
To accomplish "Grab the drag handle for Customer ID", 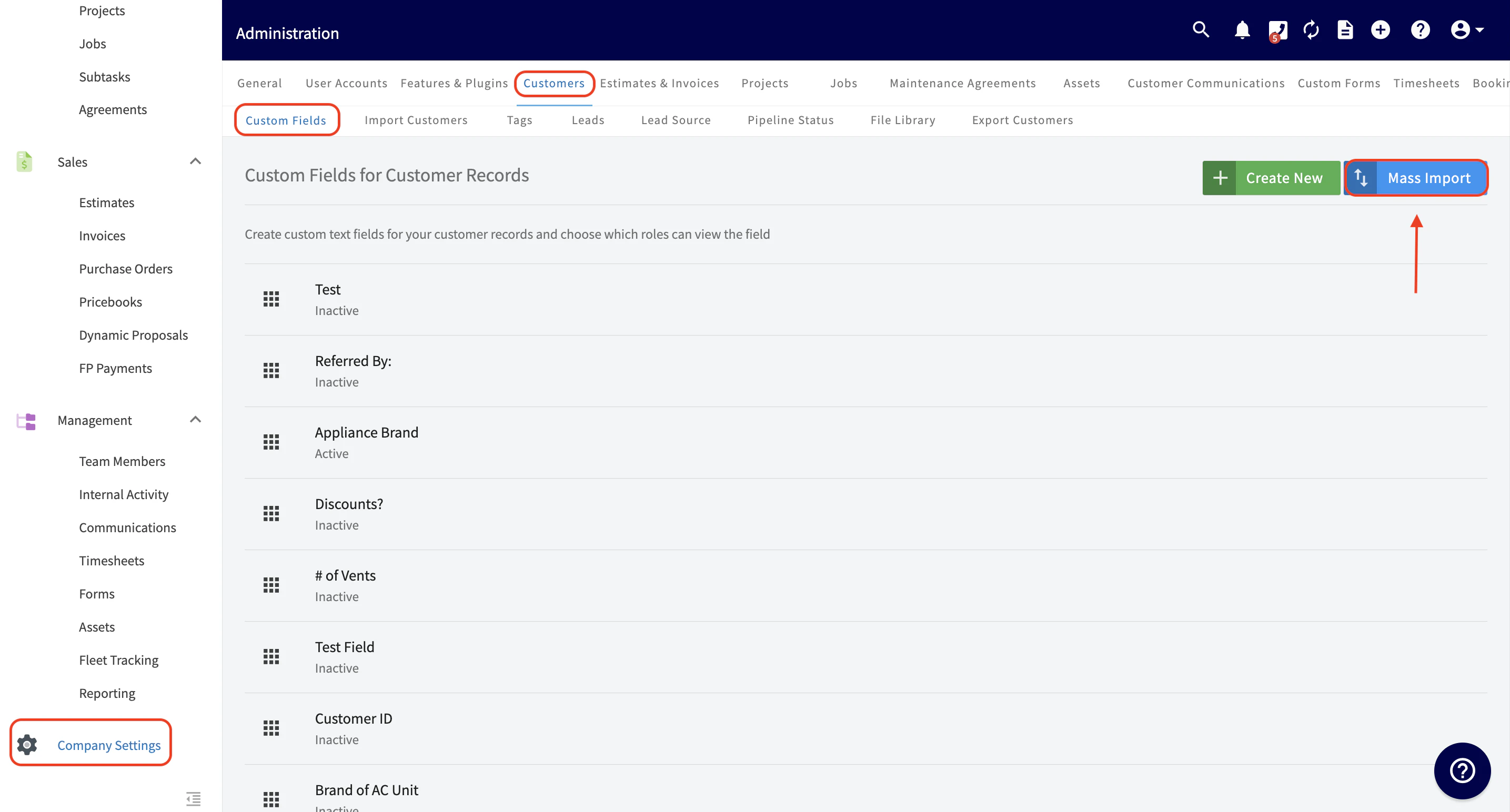I will click(271, 728).
